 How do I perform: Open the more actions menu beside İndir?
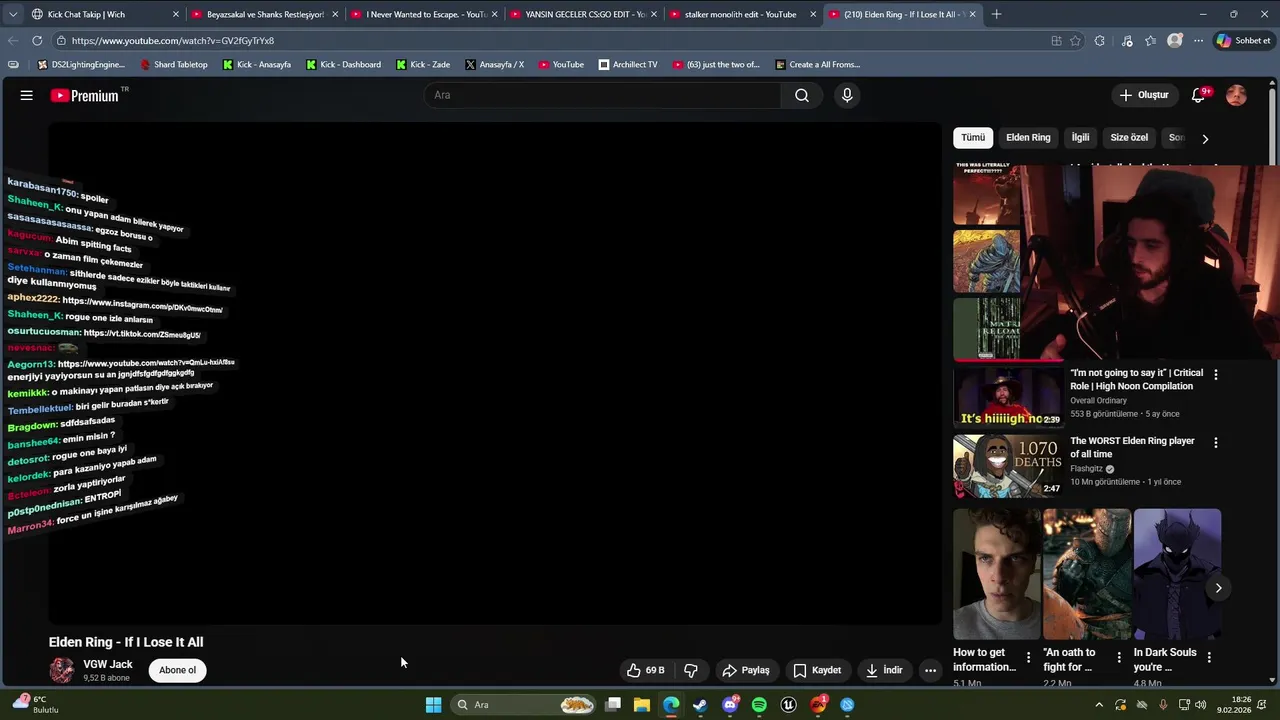(930, 670)
